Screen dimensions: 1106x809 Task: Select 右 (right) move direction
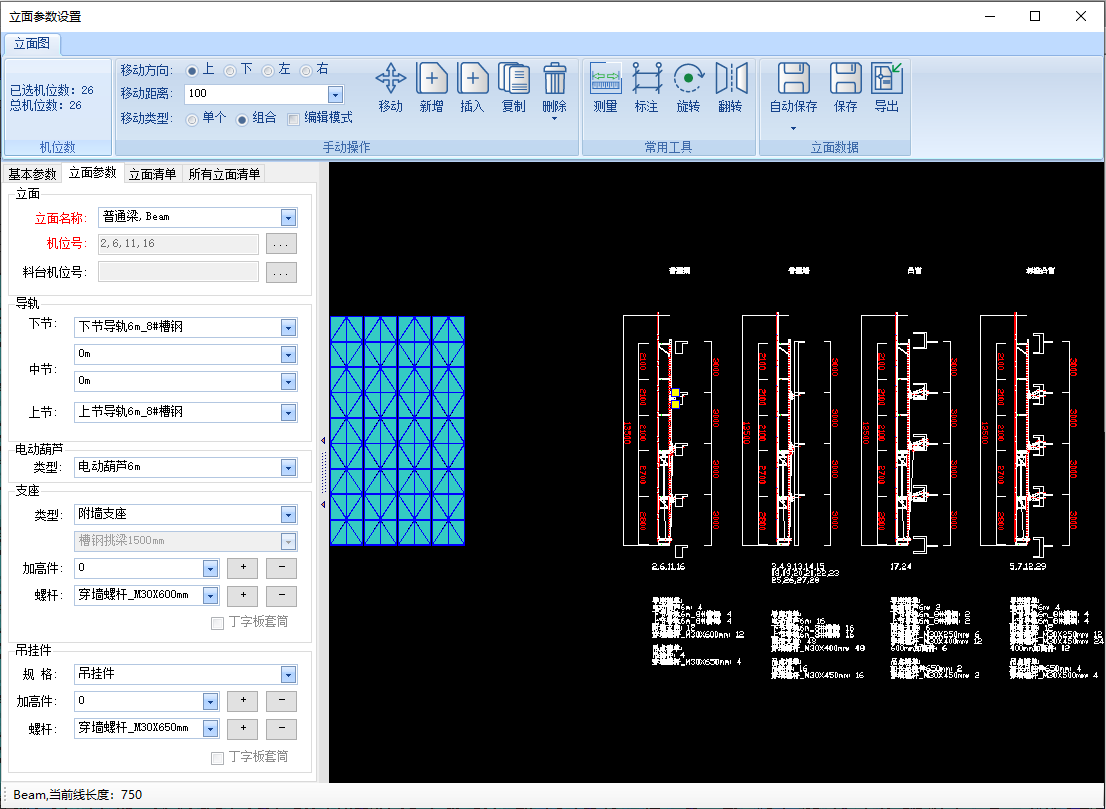point(306,71)
